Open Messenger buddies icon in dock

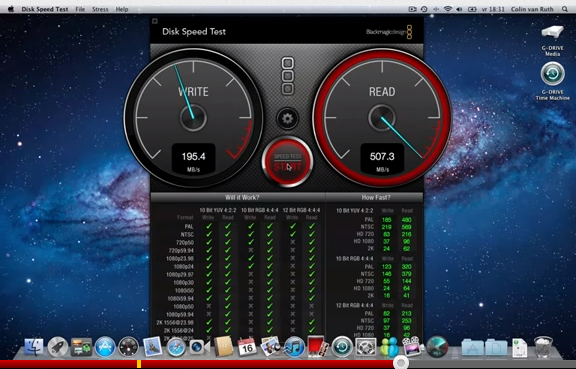pyautogui.click(x=389, y=346)
